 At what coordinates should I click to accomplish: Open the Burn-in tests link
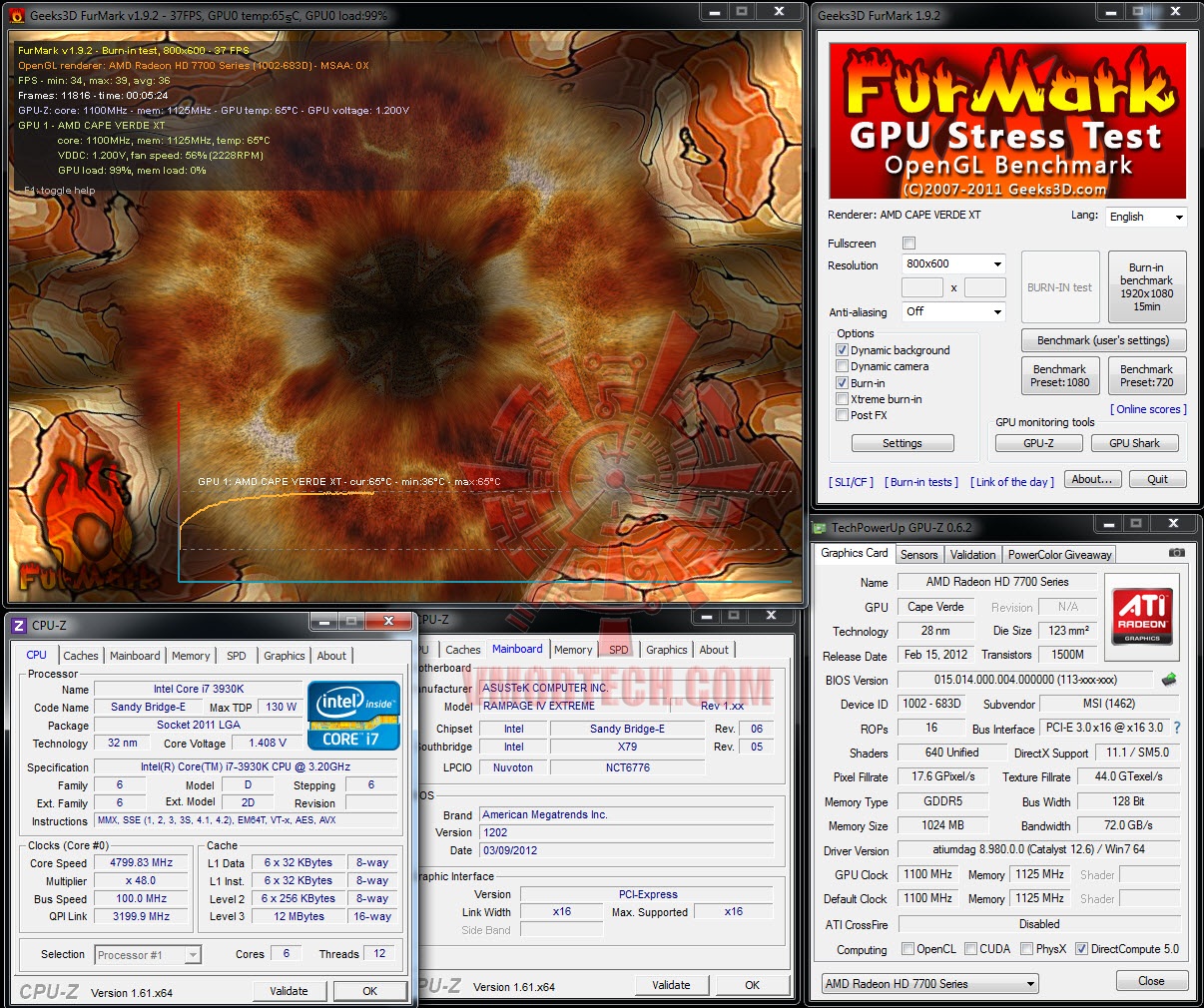[x=921, y=482]
